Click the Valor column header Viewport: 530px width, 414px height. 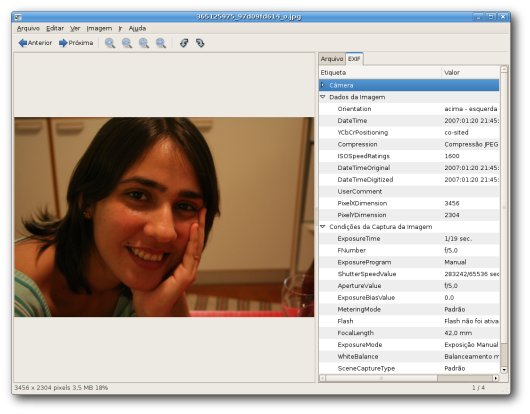click(470, 72)
